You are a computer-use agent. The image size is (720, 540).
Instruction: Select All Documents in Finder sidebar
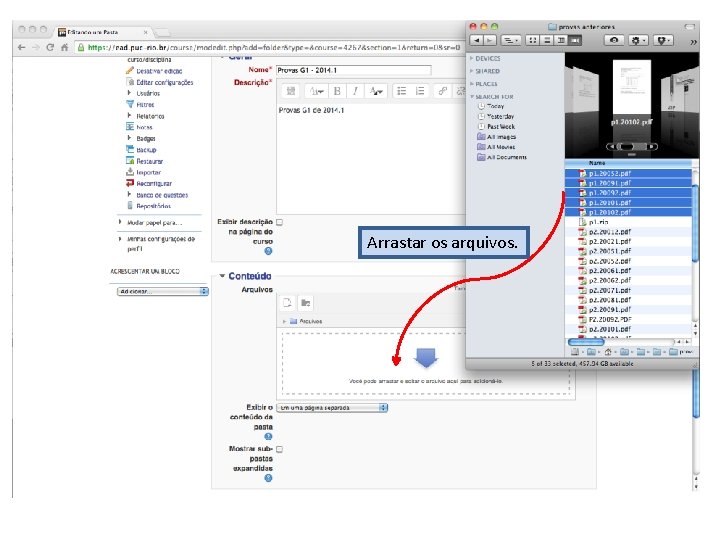coord(507,157)
